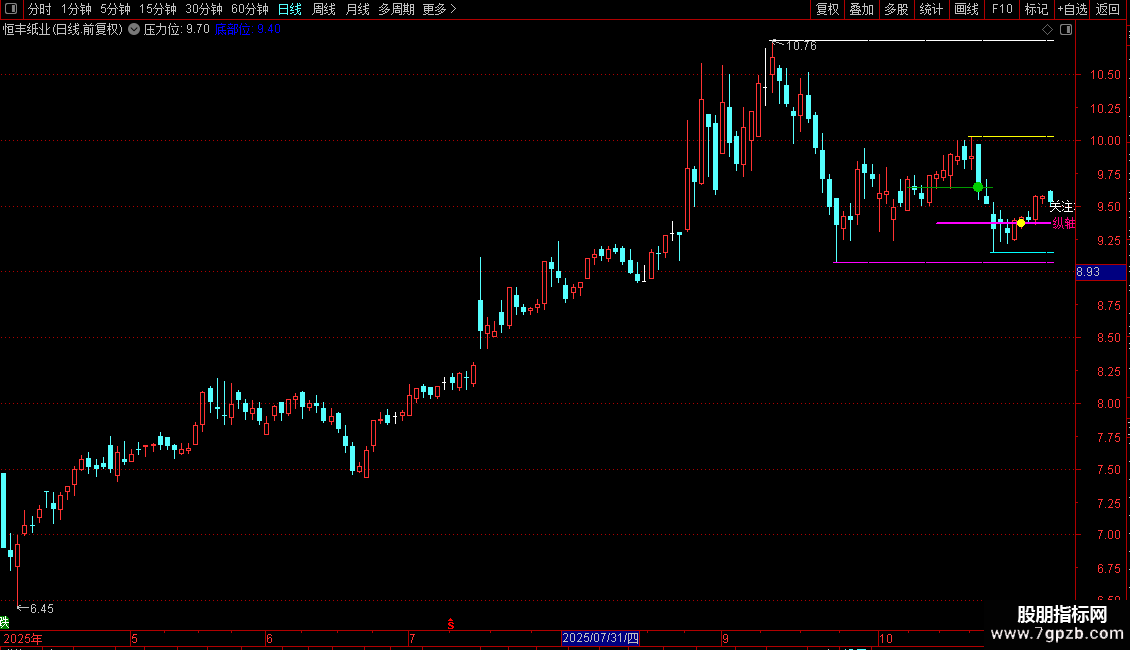Screen dimensions: 1130x650
Task: Click the magenta 纵桩 annotation
Action: click(1064, 223)
